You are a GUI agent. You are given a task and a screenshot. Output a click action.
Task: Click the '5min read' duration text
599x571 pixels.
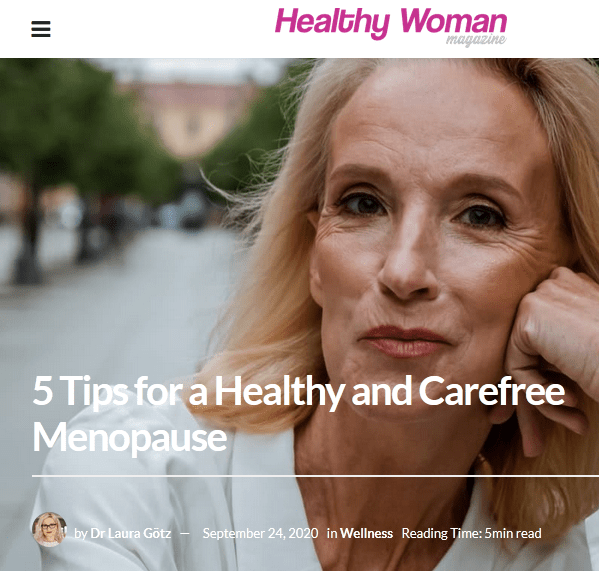tap(513, 533)
